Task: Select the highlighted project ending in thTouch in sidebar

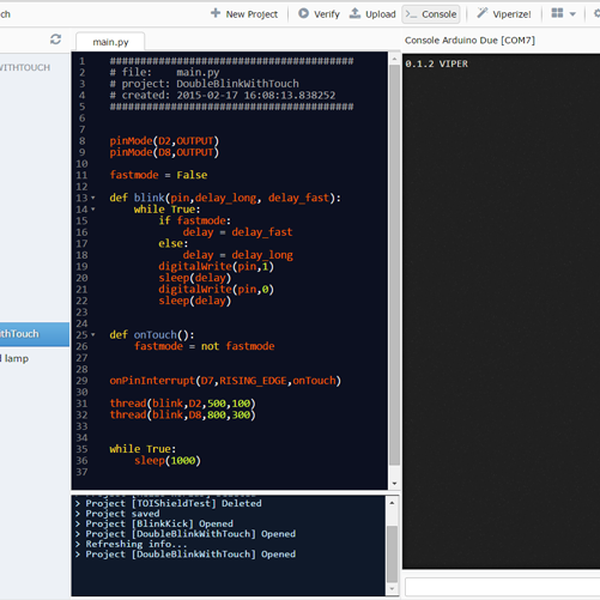Action: coord(34,334)
